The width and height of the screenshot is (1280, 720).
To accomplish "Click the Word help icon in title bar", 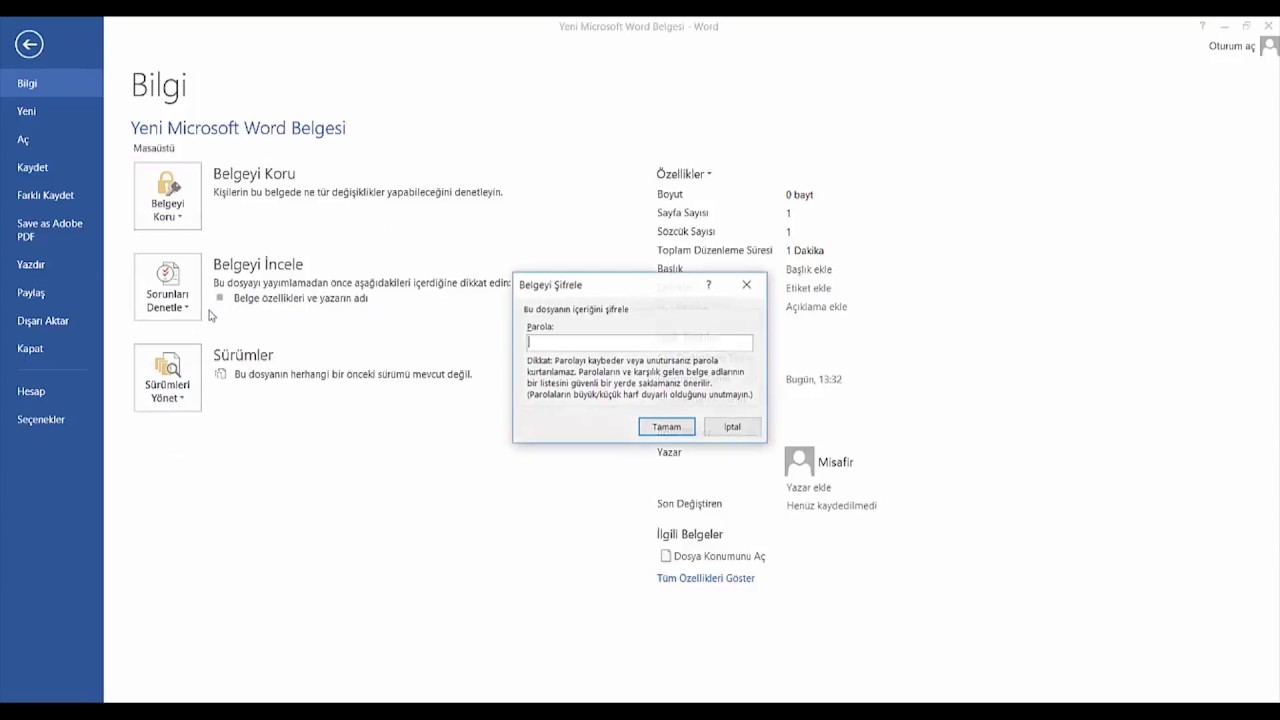I will tap(1202, 26).
